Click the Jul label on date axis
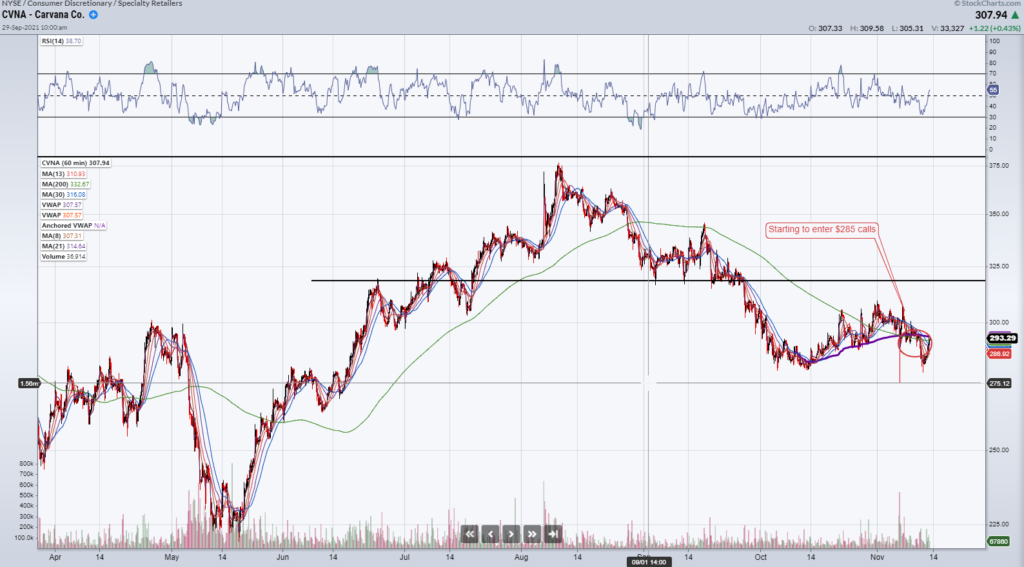The height and width of the screenshot is (567, 1024). click(404, 557)
